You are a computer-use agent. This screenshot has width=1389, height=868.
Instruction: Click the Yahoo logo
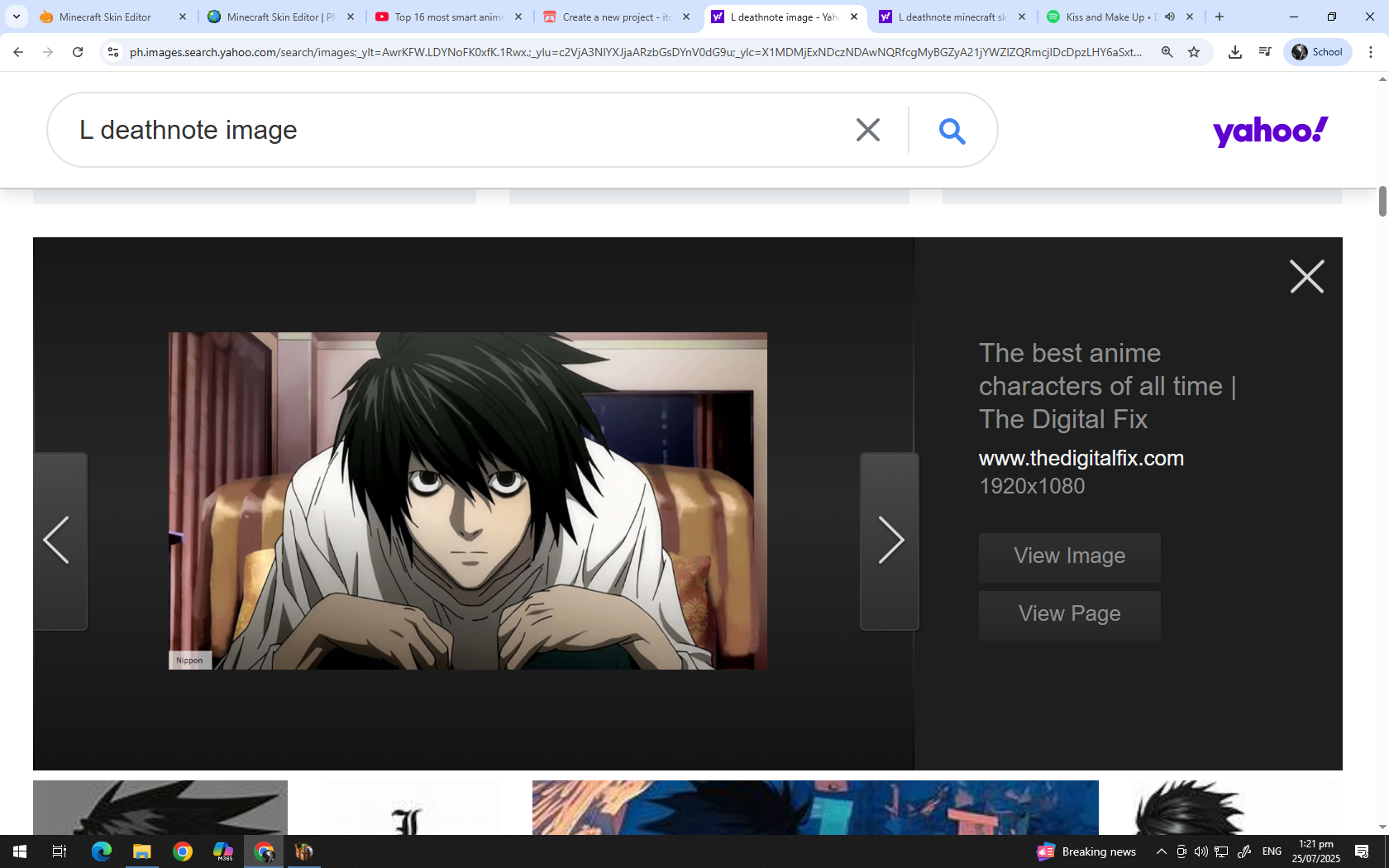coord(1270,131)
